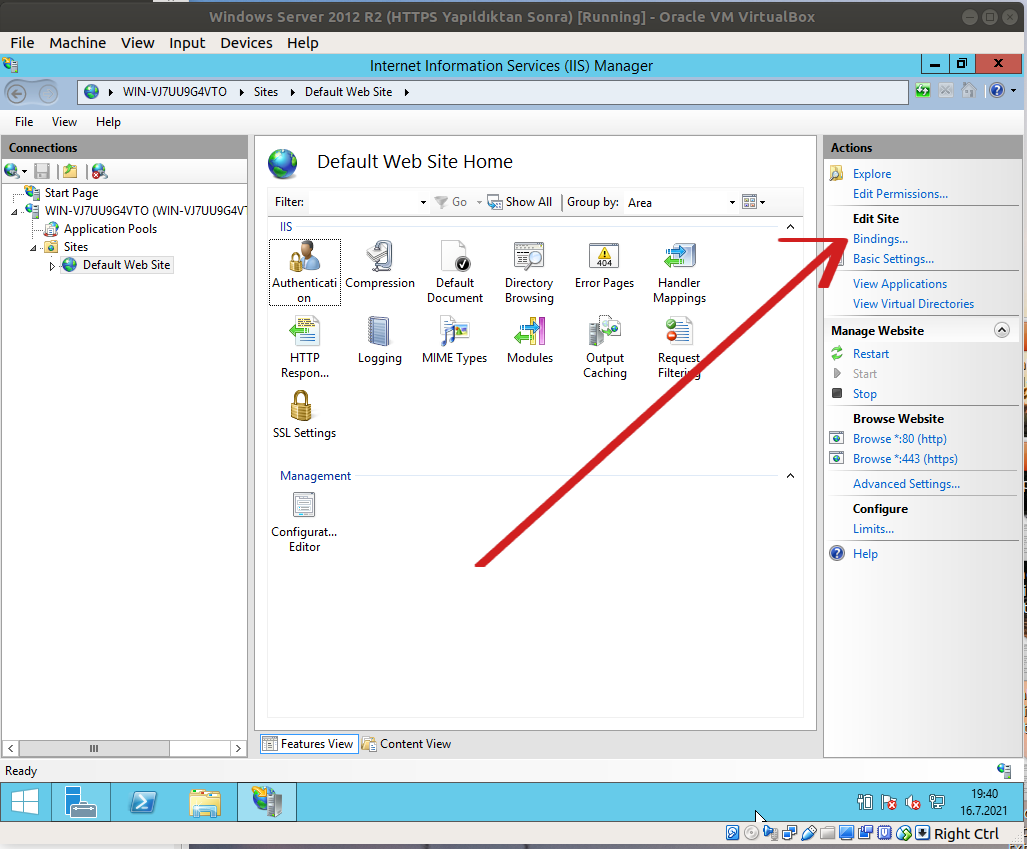Click Browse *:443 (https) link

point(905,459)
